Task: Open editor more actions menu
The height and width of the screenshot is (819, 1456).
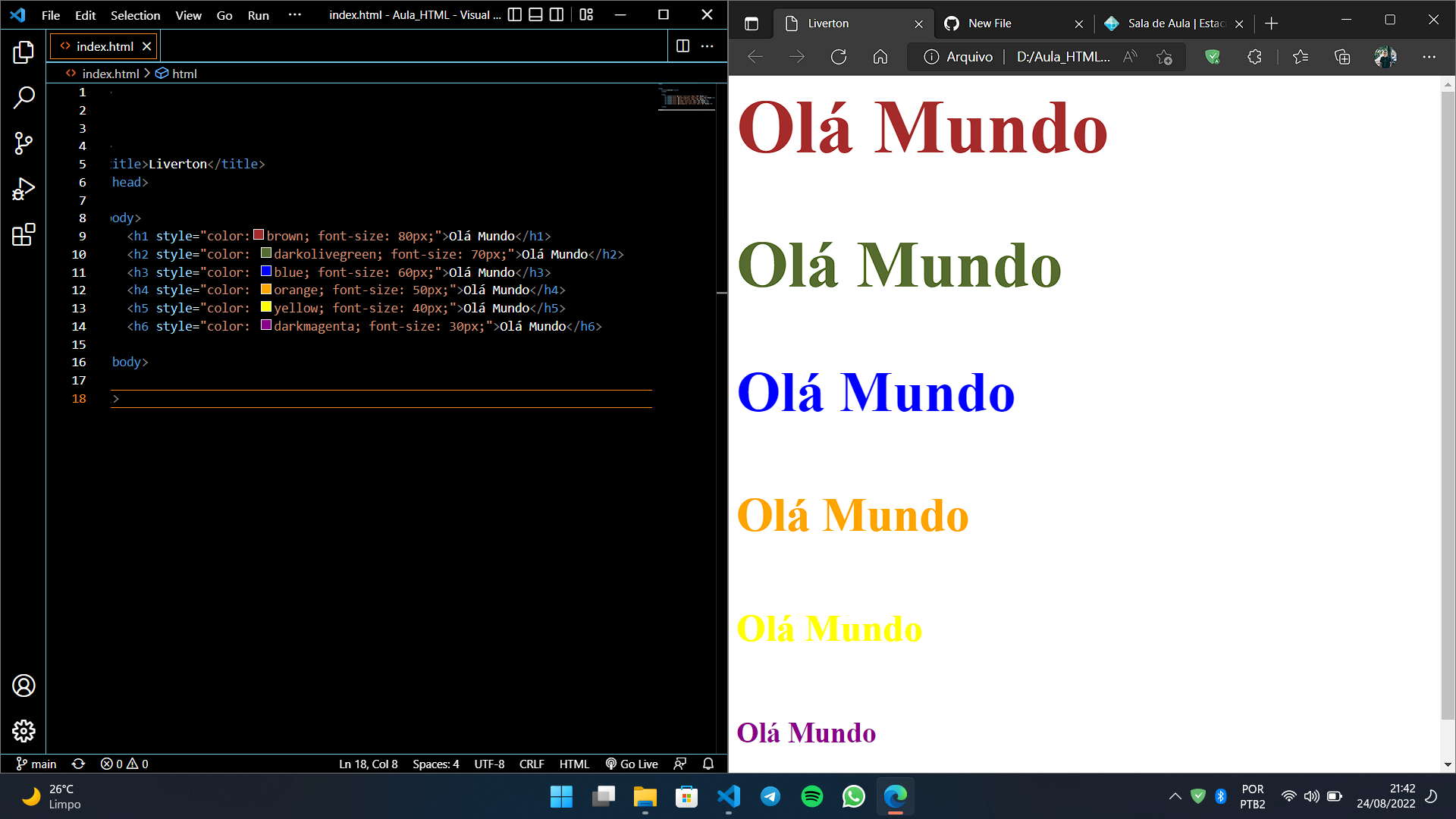Action: pos(707,45)
